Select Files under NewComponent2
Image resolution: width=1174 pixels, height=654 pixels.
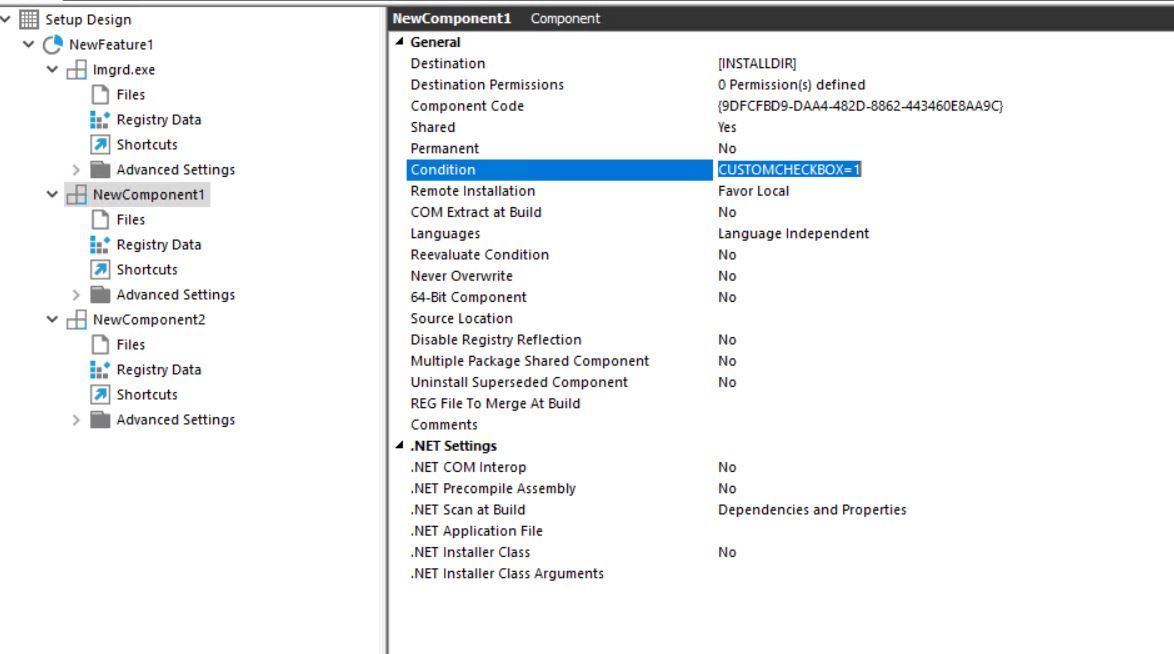point(130,345)
